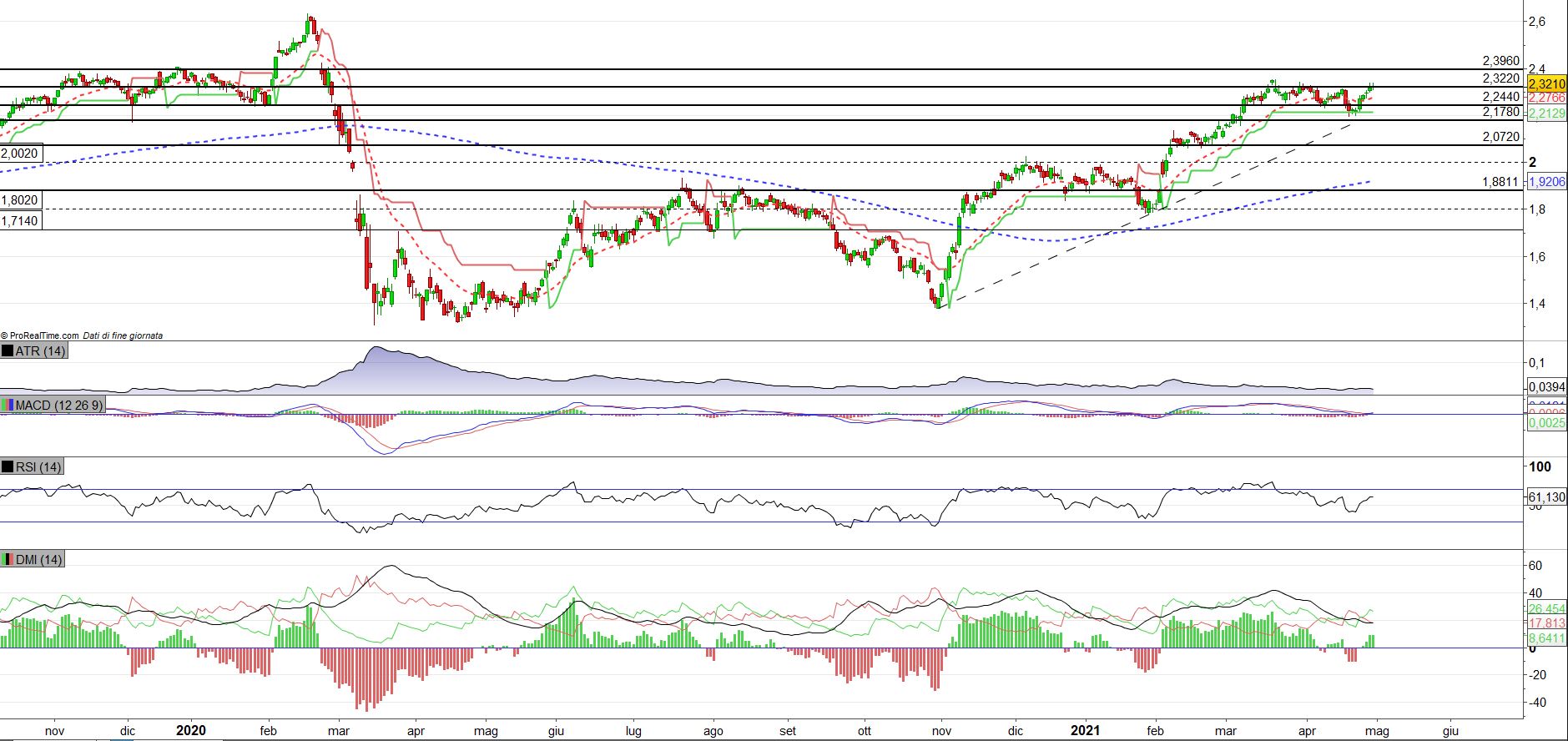Click the yellow 2,3210 current price tag
Image resolution: width=1568 pixels, height=741 pixels.
[x=1546, y=84]
